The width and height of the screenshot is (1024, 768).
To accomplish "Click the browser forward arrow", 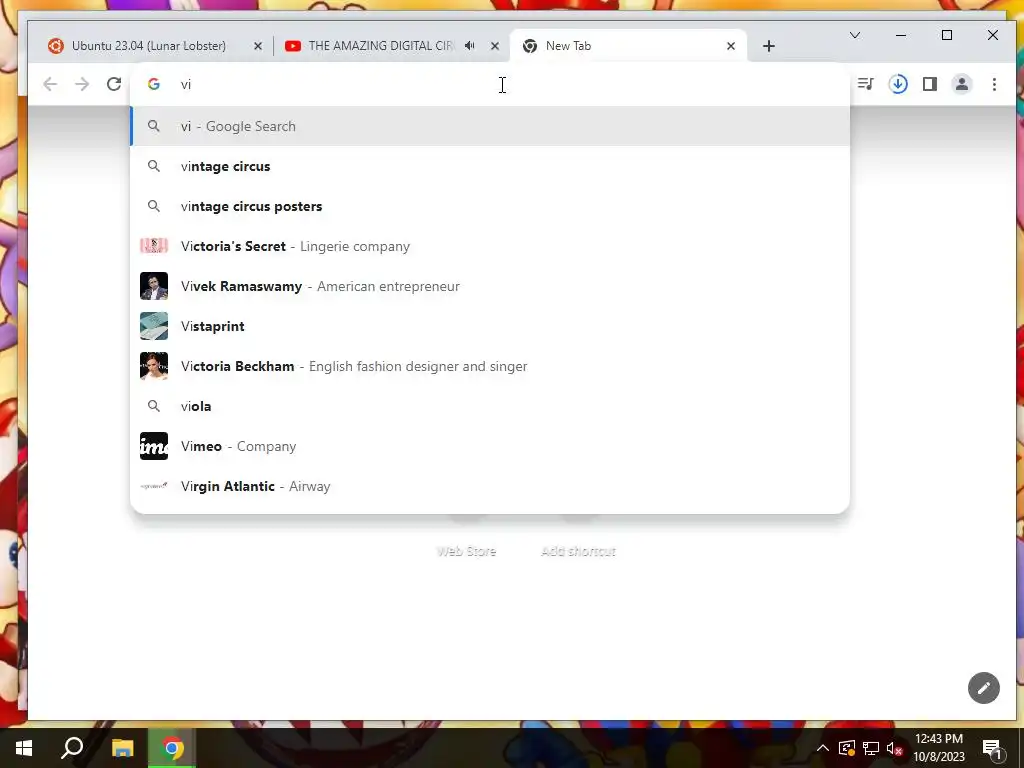I will pos(82,84).
